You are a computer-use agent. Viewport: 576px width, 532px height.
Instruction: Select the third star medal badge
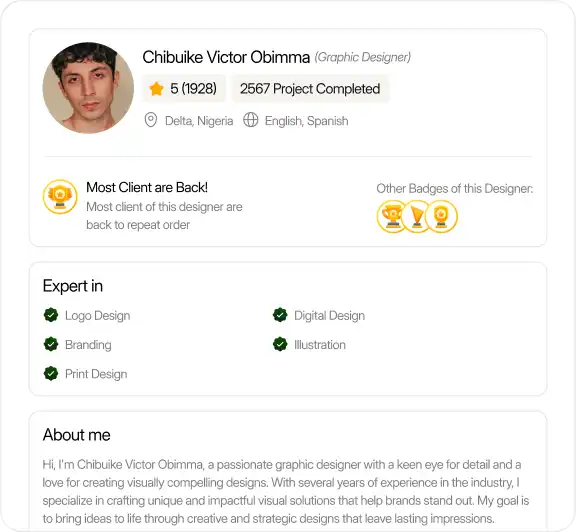pos(441,216)
